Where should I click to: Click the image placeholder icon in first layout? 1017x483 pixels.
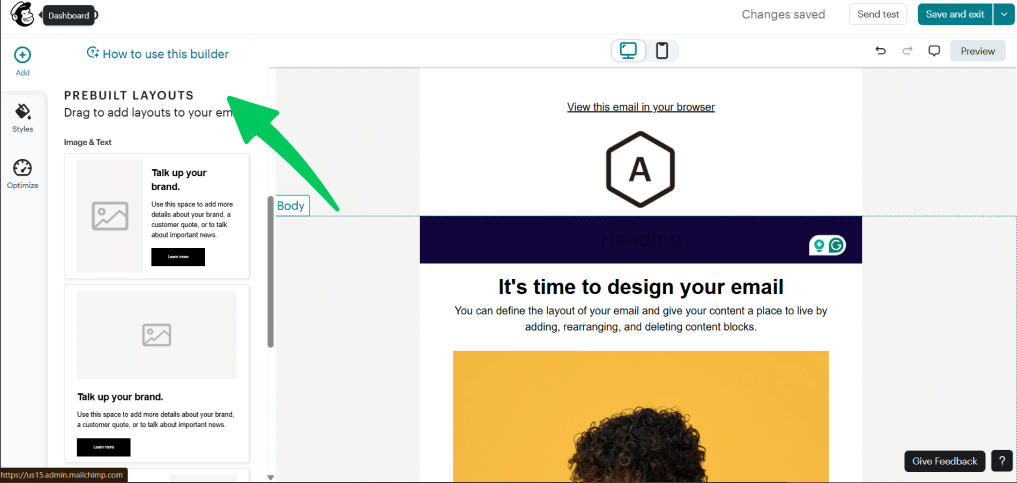tap(110, 216)
